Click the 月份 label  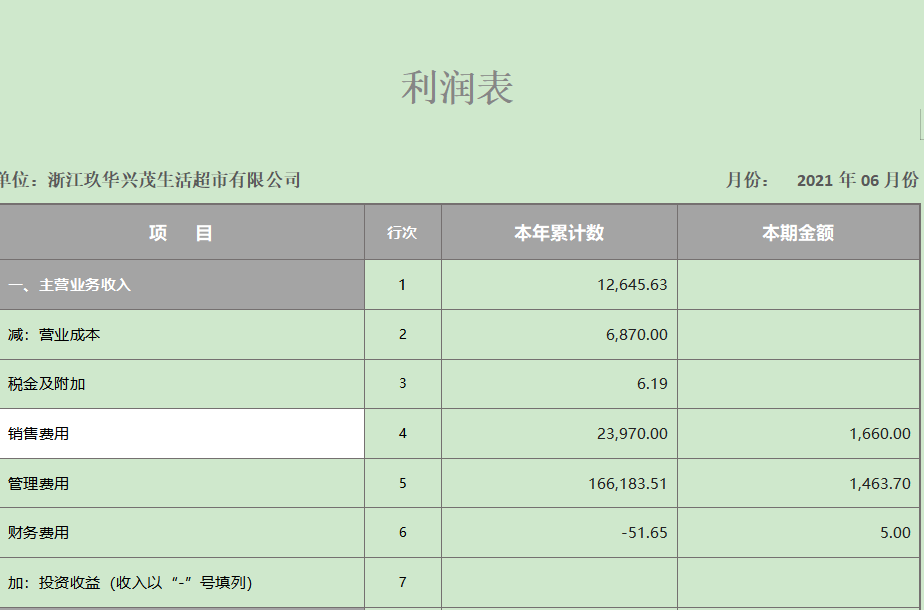(747, 180)
